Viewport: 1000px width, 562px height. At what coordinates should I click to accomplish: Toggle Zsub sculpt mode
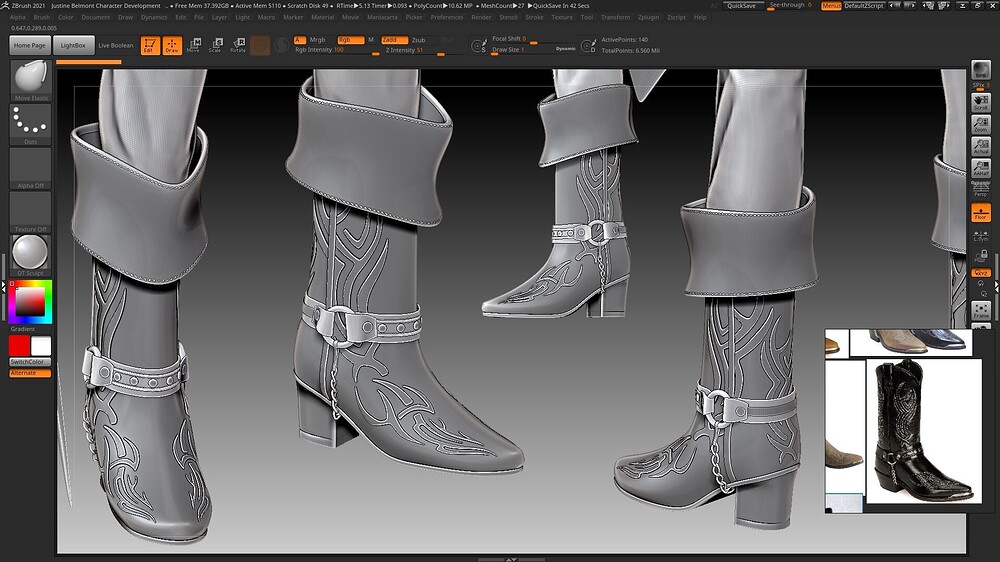pos(418,40)
